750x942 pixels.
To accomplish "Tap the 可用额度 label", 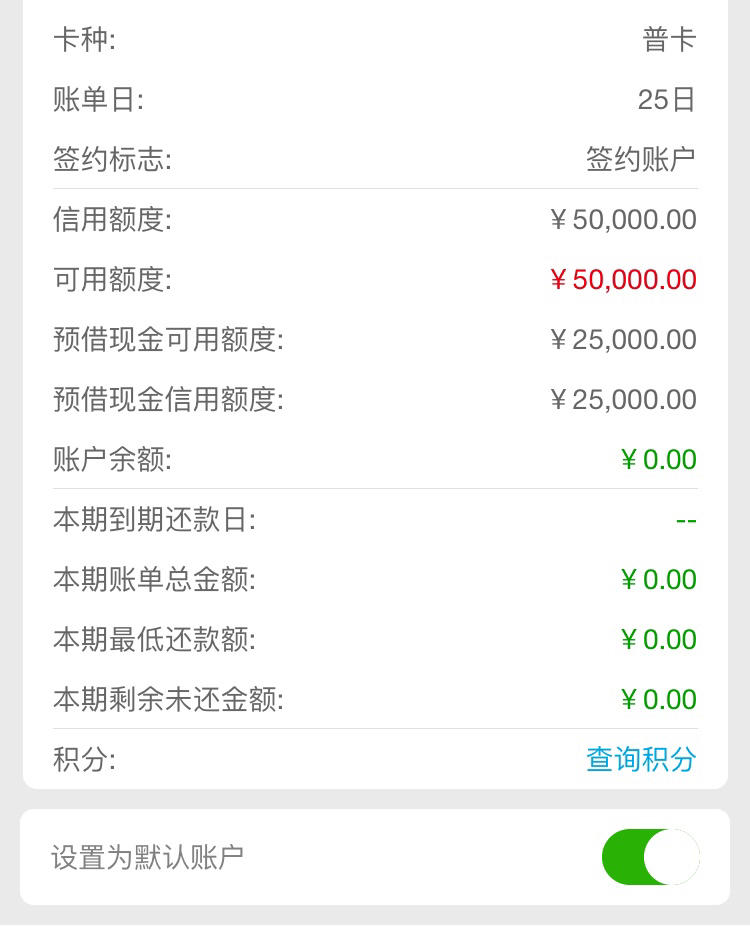I will (x=112, y=279).
